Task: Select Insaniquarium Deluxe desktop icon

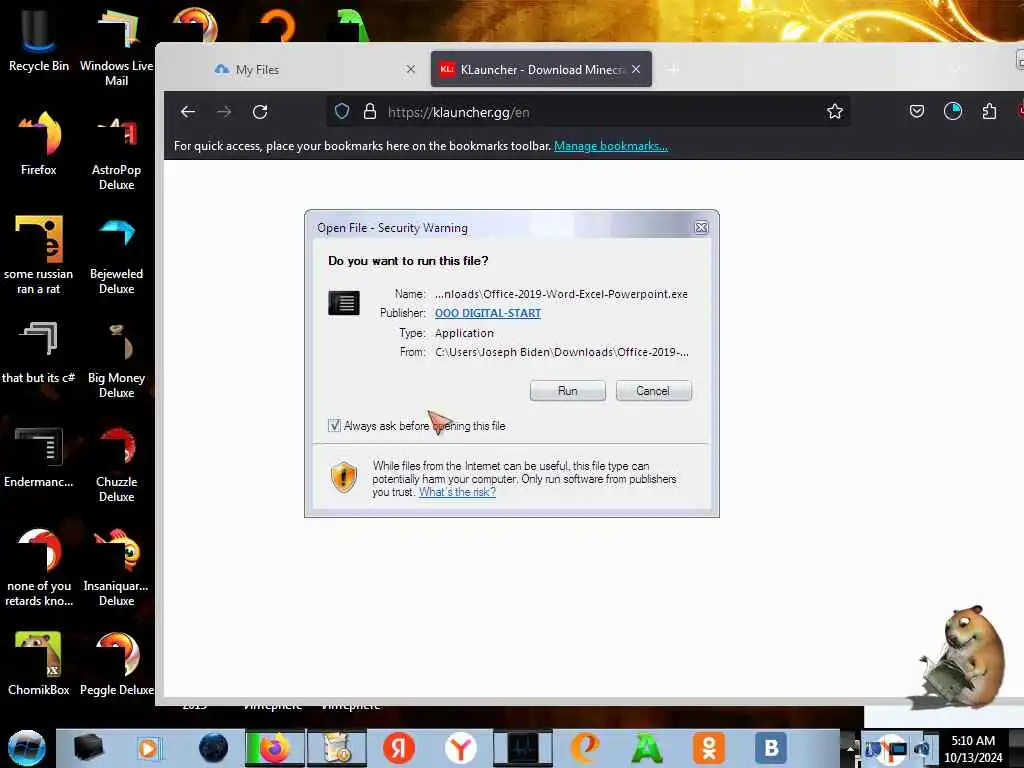Action: [116, 567]
